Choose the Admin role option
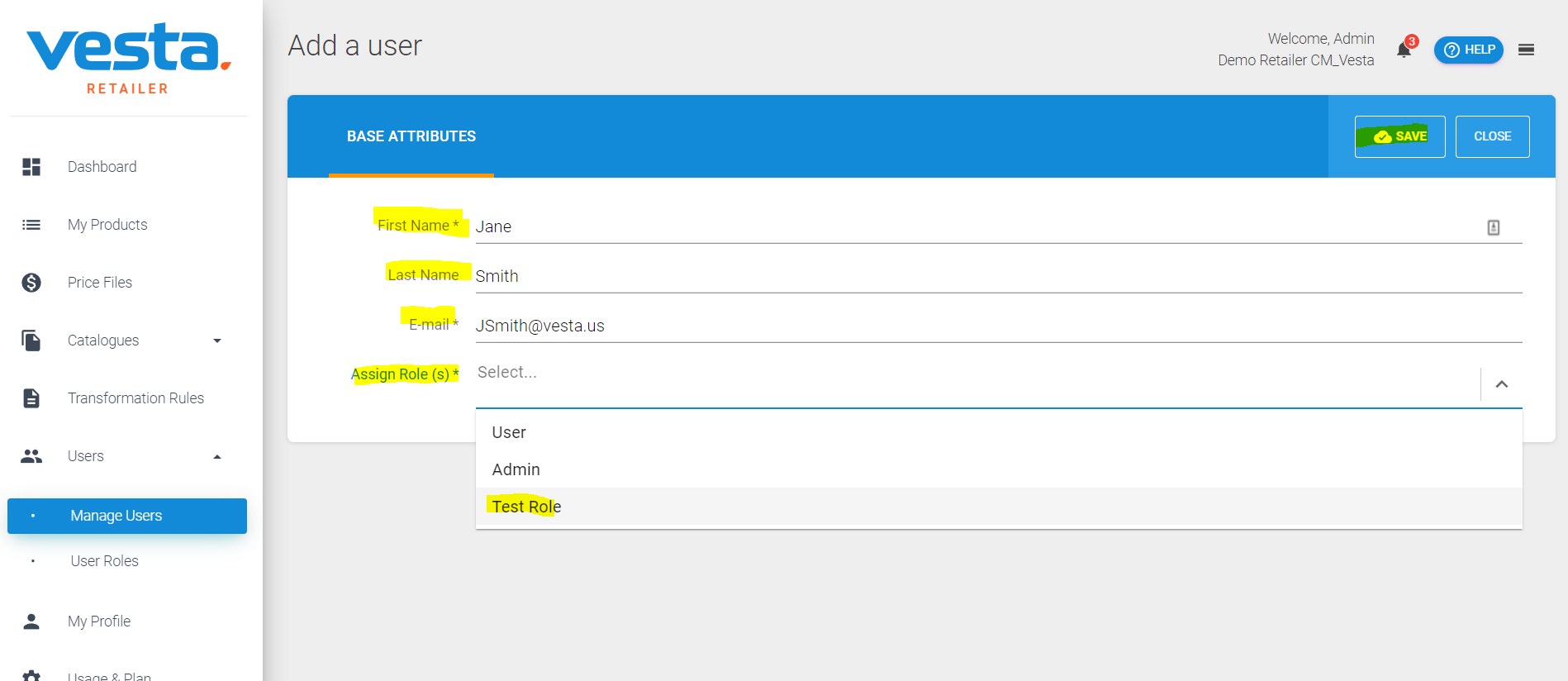 (x=999, y=469)
